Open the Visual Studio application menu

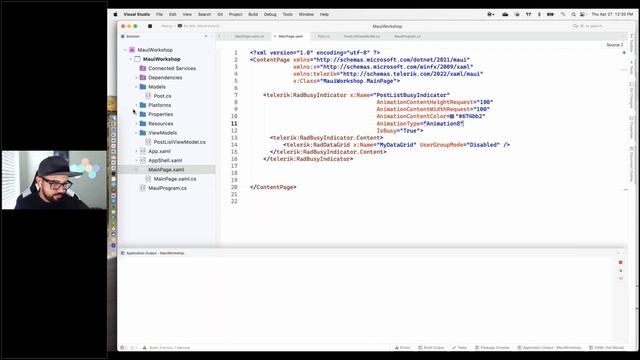pos(137,14)
